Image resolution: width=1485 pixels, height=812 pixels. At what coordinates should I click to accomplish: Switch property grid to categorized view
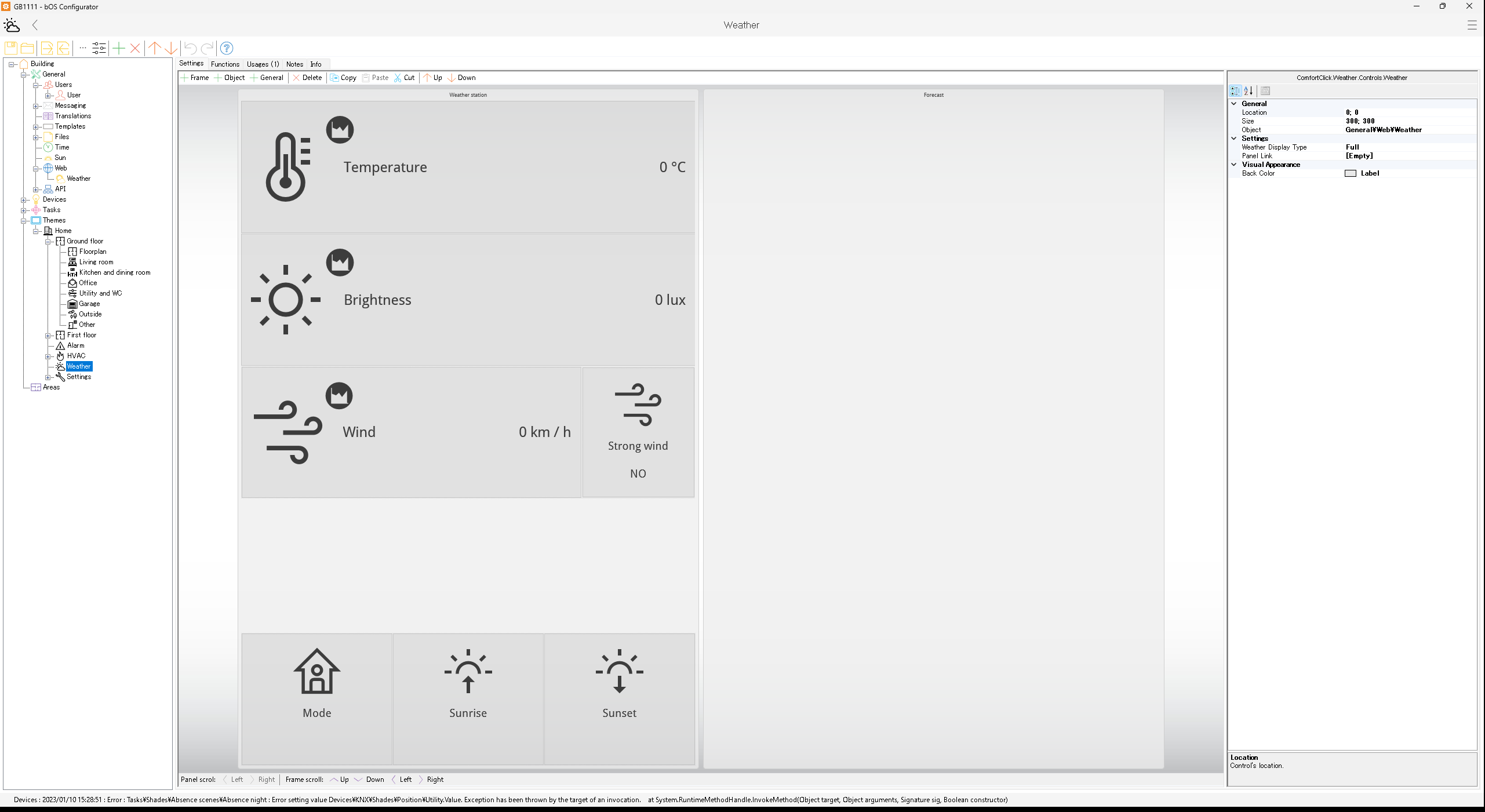click(x=1235, y=91)
